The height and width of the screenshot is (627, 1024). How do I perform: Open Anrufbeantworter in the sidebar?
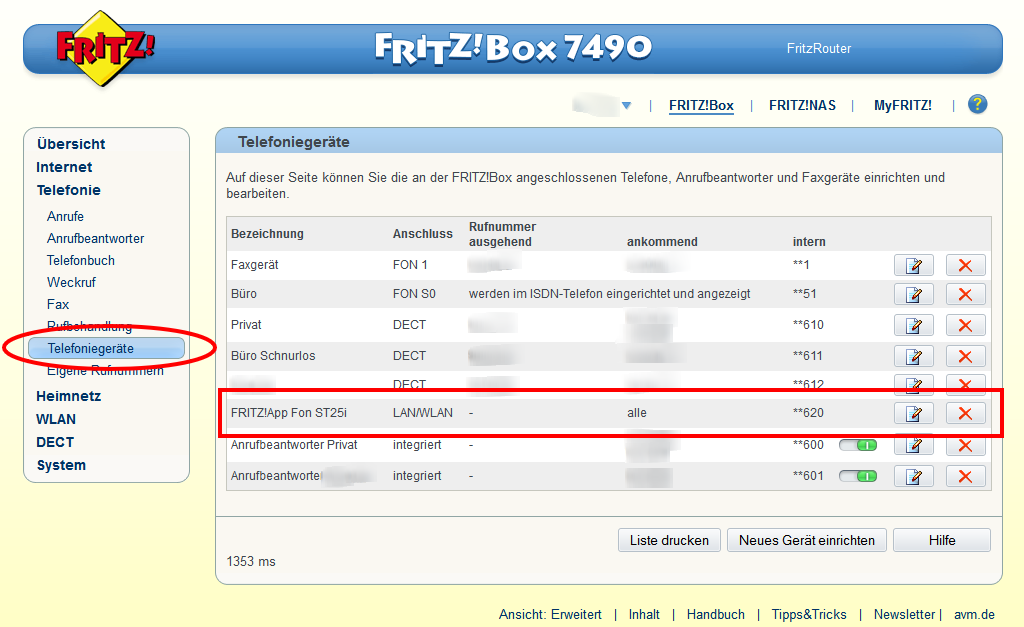95,238
